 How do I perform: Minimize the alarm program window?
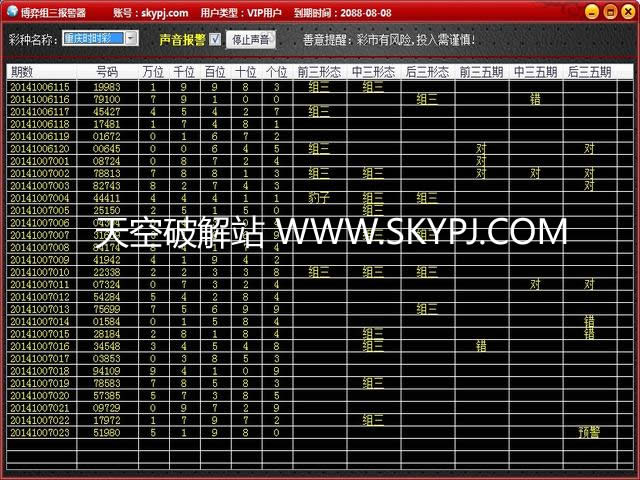pos(593,12)
